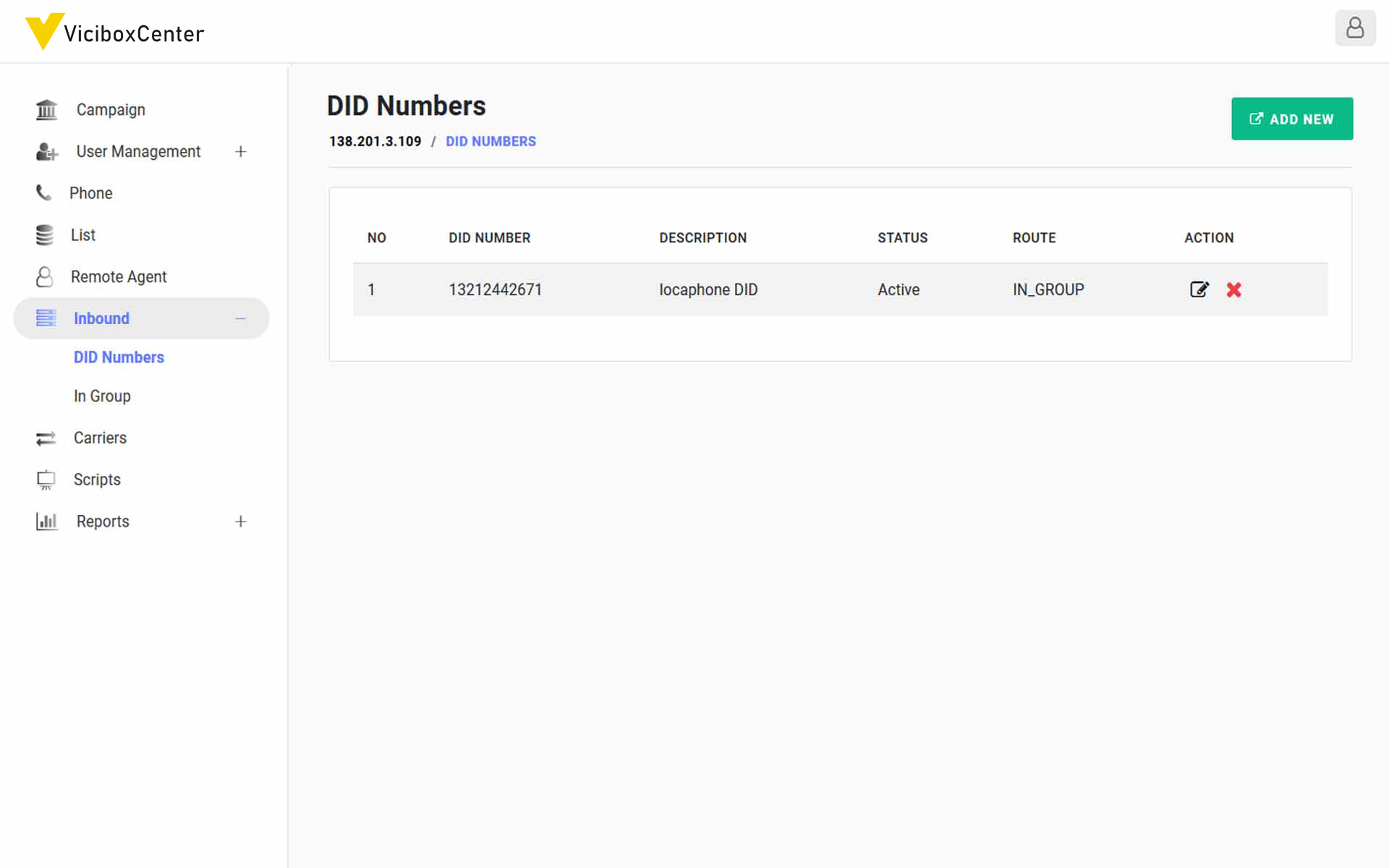Delete the Iocaphone DID with red X
Viewport: 1389px width, 868px height.
[1233, 289]
